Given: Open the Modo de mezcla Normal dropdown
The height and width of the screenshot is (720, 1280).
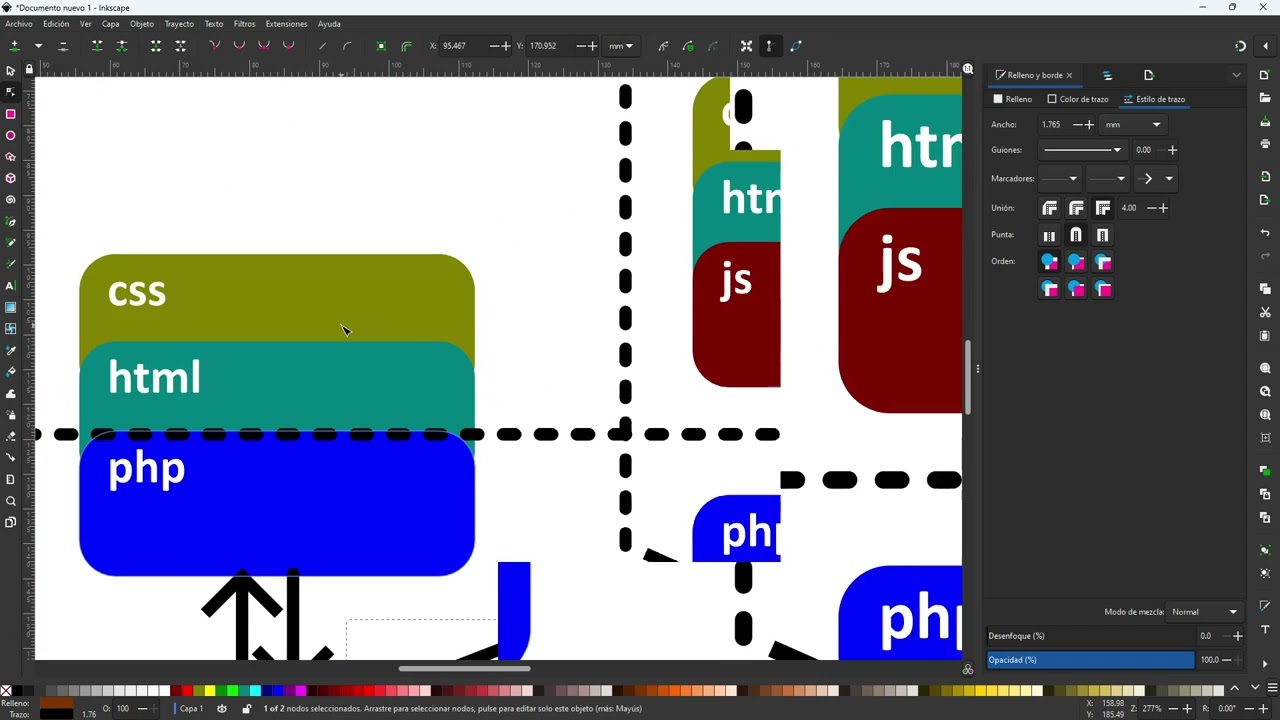Looking at the screenshot, I should click(x=1205, y=612).
